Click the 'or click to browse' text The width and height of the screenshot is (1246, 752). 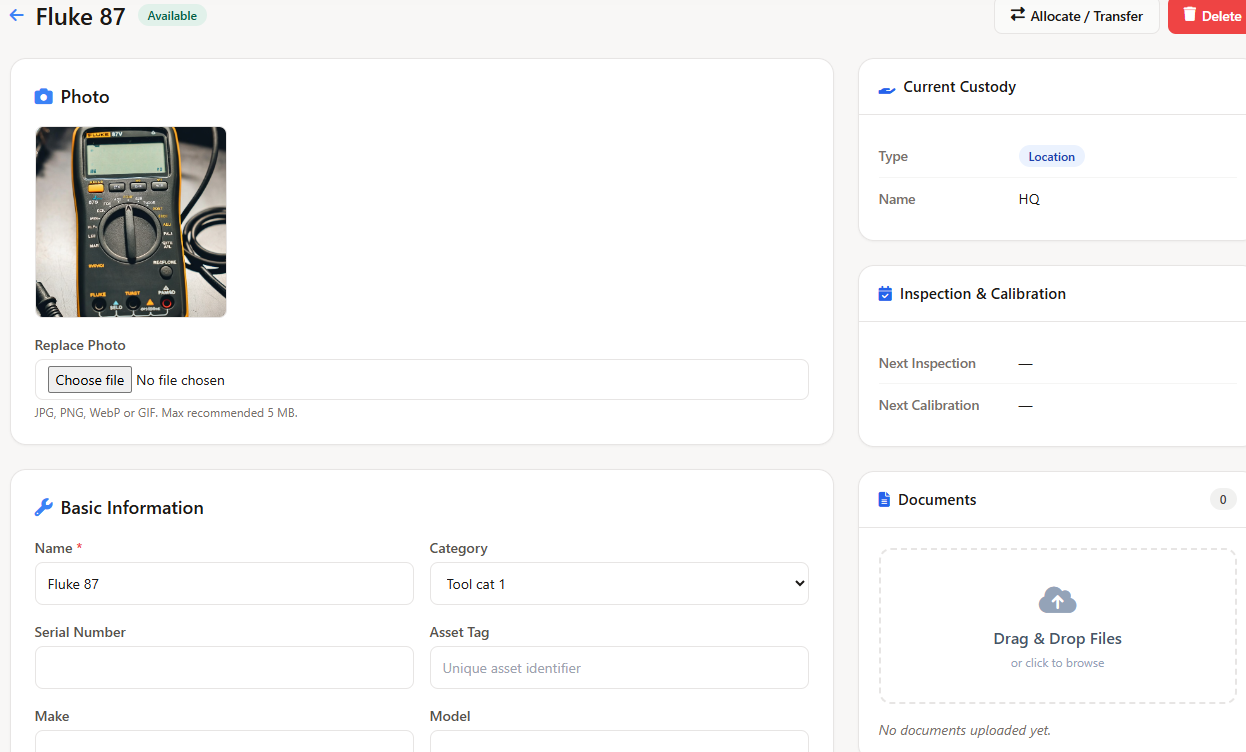pos(1057,663)
